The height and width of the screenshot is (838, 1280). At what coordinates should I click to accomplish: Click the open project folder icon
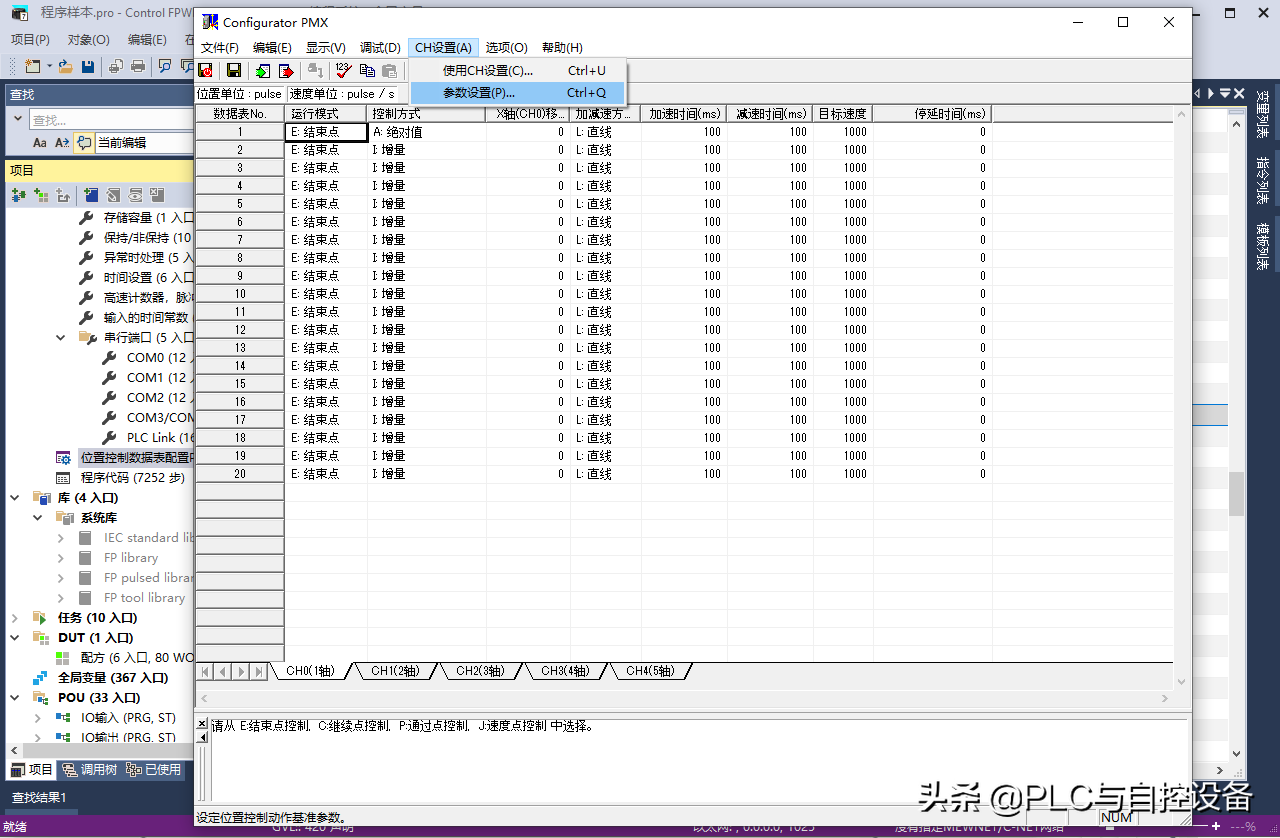(x=65, y=66)
